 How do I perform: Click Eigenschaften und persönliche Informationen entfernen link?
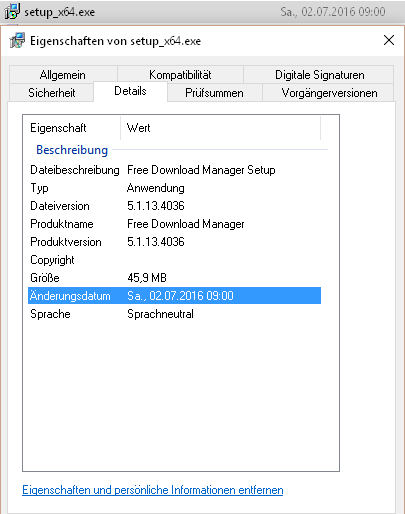tap(153, 490)
